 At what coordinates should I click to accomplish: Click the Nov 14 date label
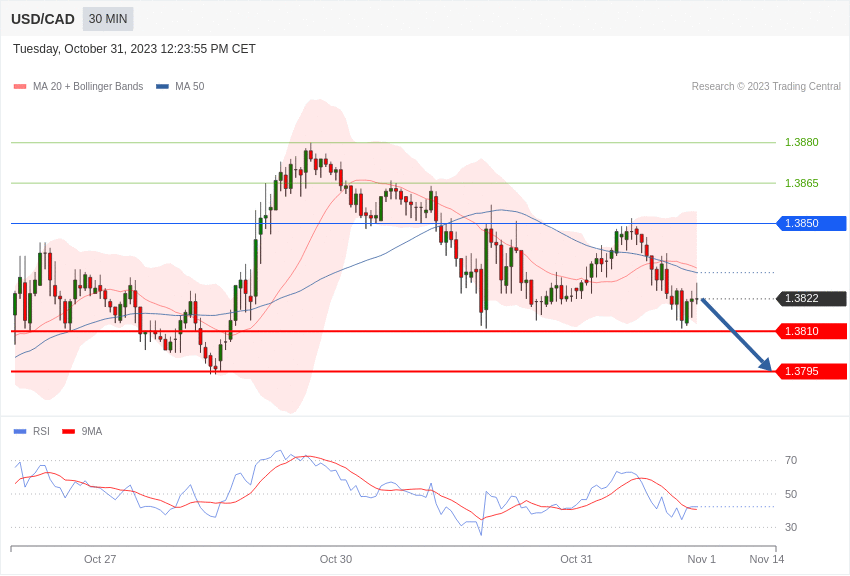767,559
